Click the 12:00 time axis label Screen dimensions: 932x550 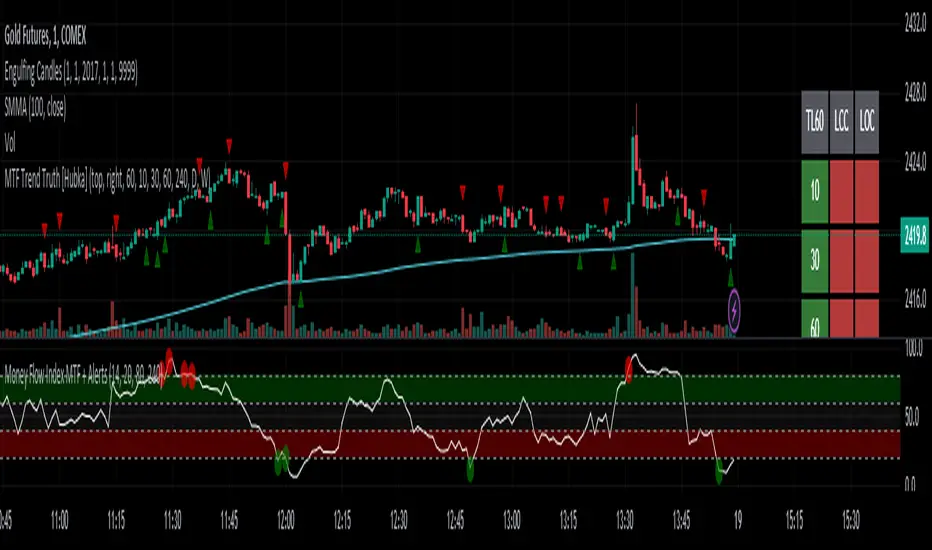click(x=285, y=521)
